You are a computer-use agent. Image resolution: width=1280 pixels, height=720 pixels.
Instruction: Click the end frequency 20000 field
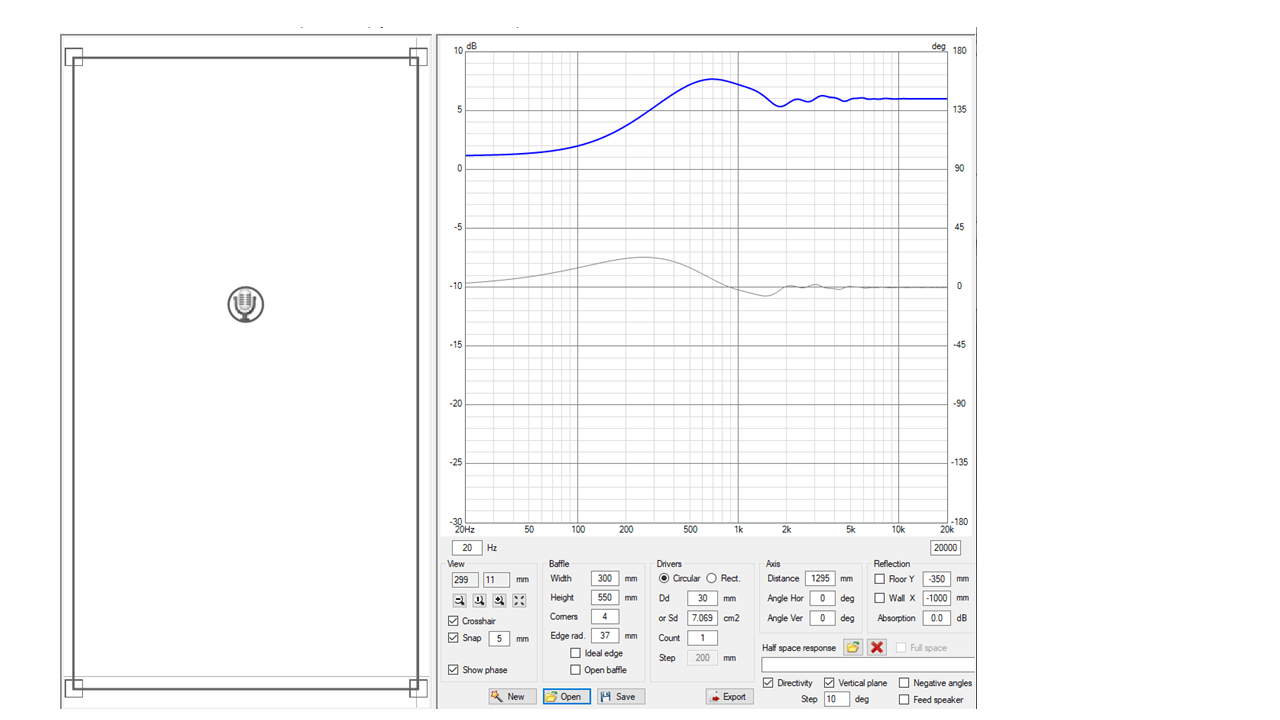[x=945, y=548]
